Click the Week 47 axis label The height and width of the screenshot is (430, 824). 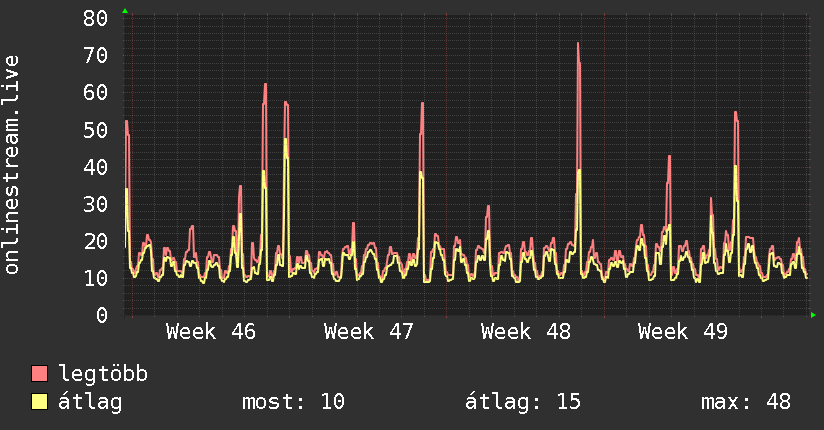369,332
